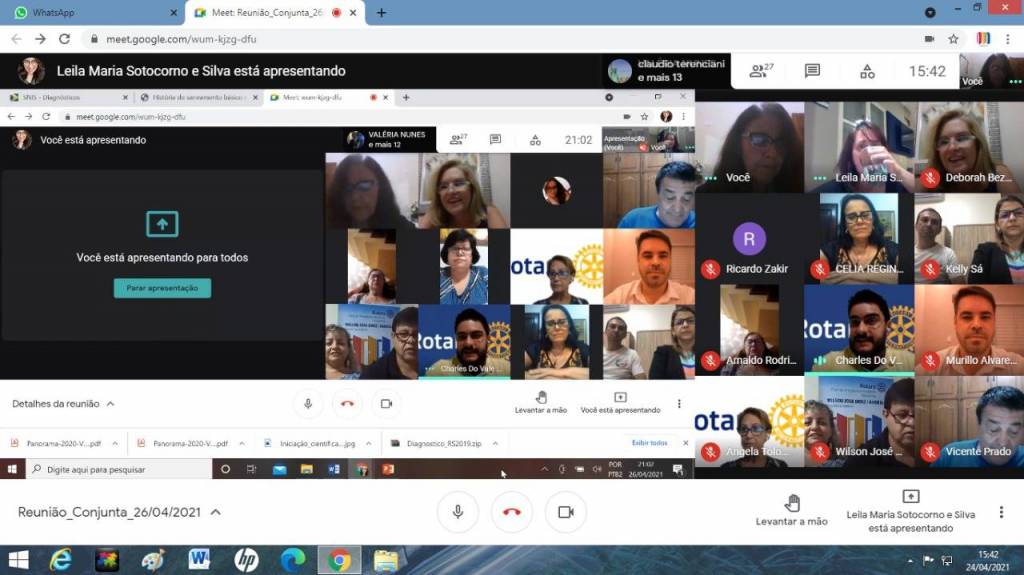
Task: Reload the Meet page
Action: (65, 39)
